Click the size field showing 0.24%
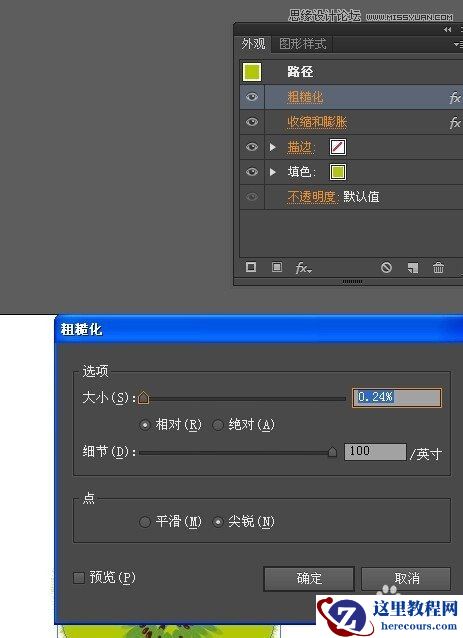The image size is (463, 638). point(397,398)
